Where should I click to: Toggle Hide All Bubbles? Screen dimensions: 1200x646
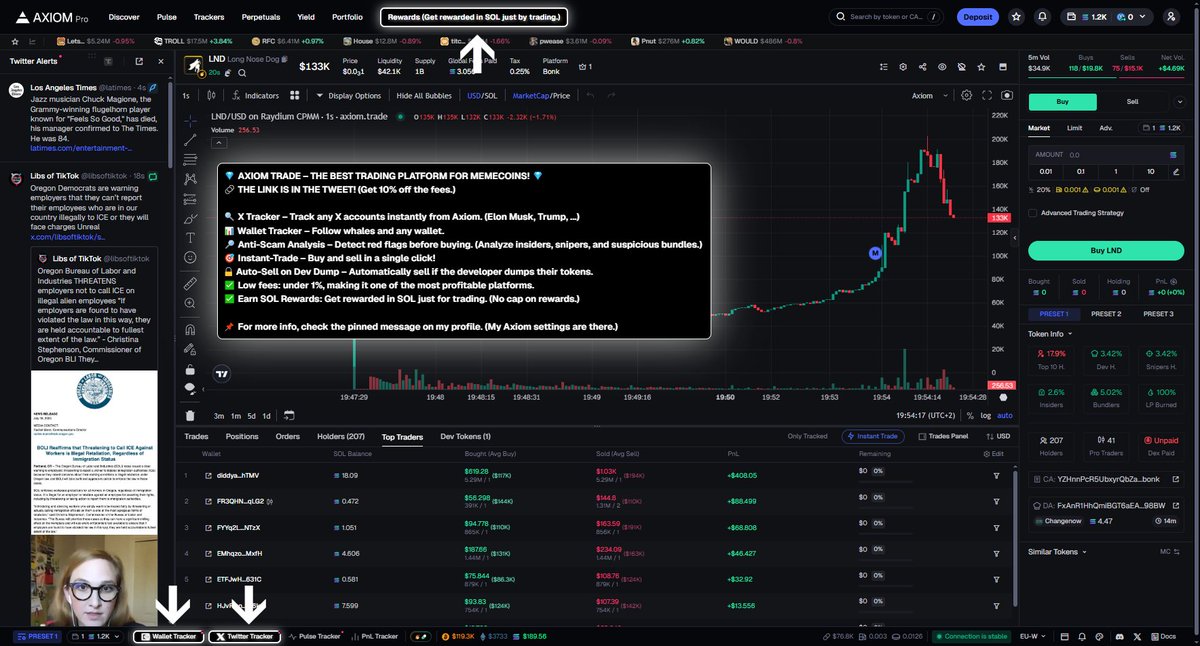[424, 95]
